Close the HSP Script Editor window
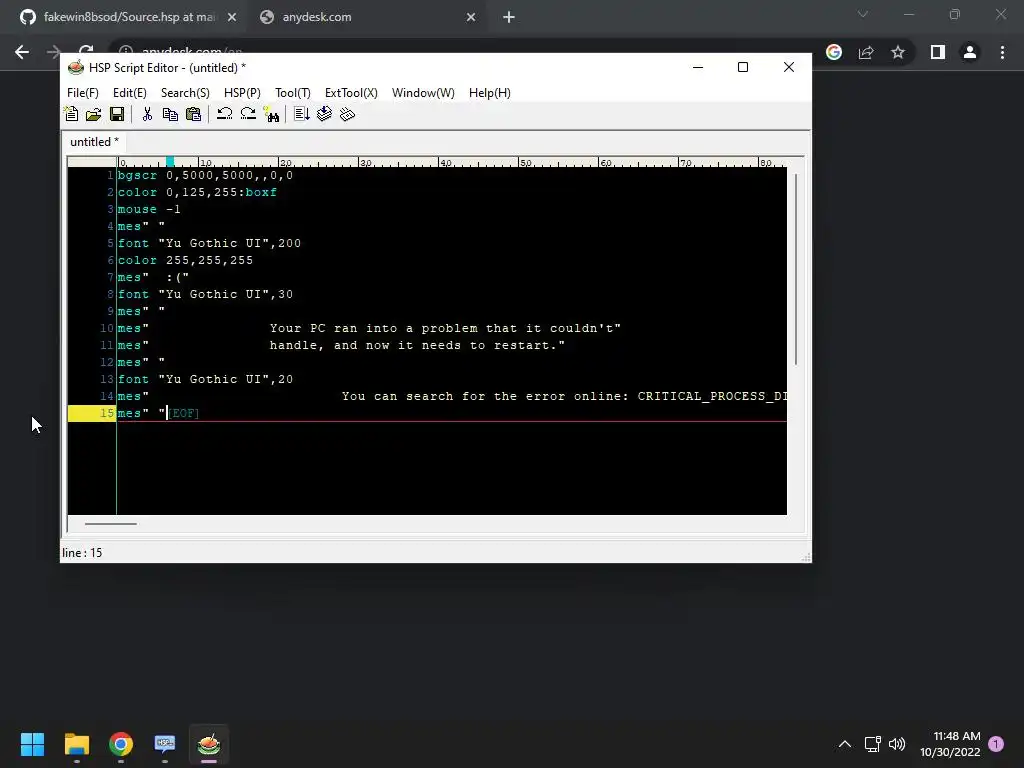1024x768 pixels. [788, 67]
